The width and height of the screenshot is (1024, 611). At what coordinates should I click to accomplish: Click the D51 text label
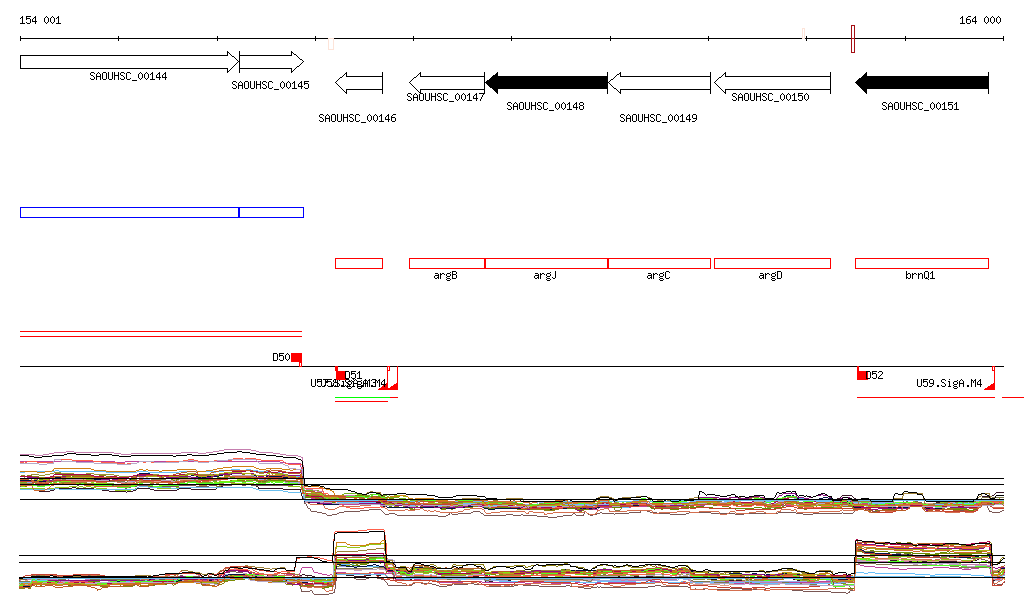pos(353,375)
